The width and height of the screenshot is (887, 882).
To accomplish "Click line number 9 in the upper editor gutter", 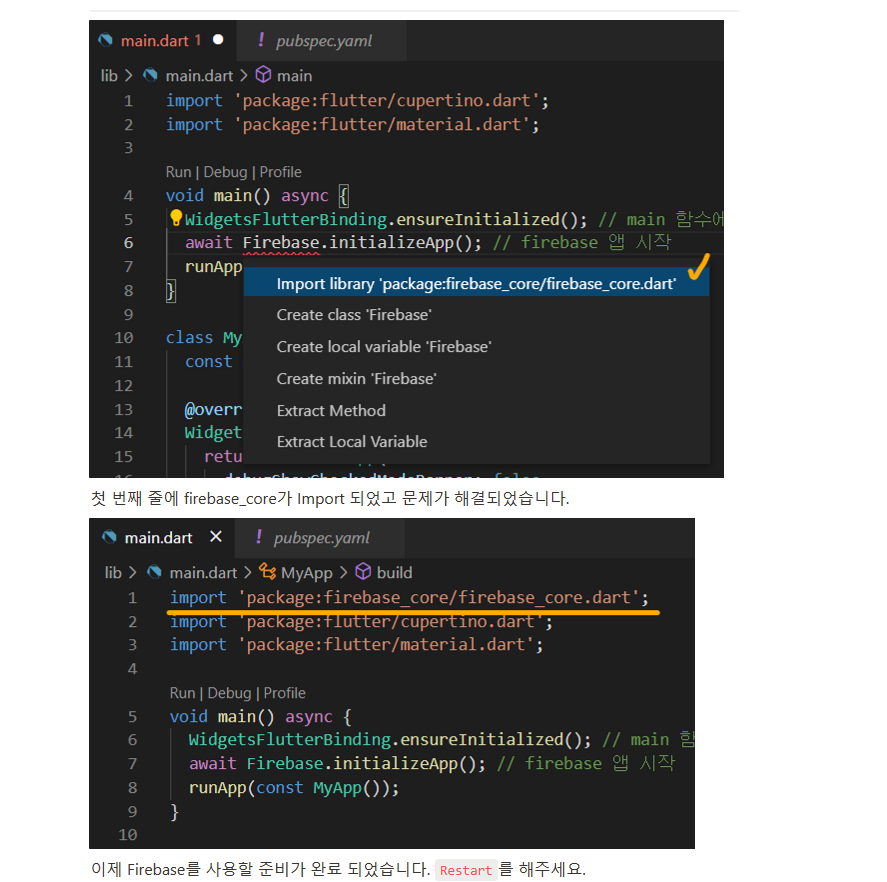I will (x=128, y=314).
